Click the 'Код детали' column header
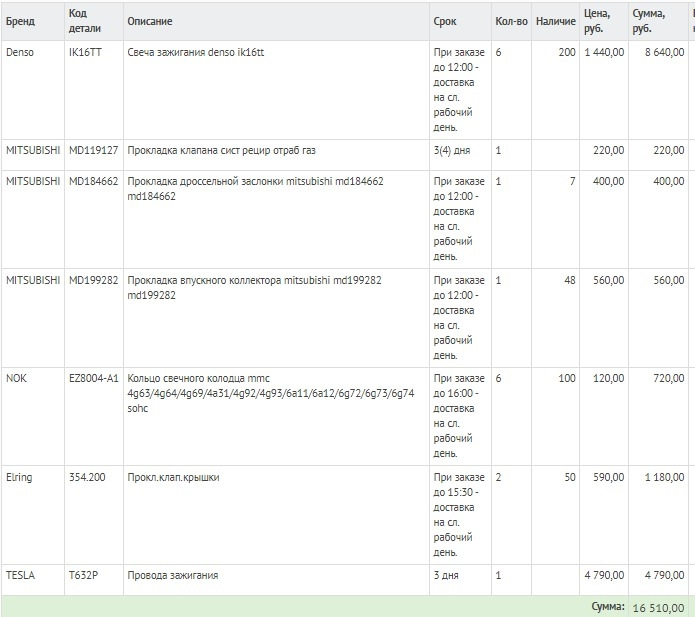 (85, 21)
